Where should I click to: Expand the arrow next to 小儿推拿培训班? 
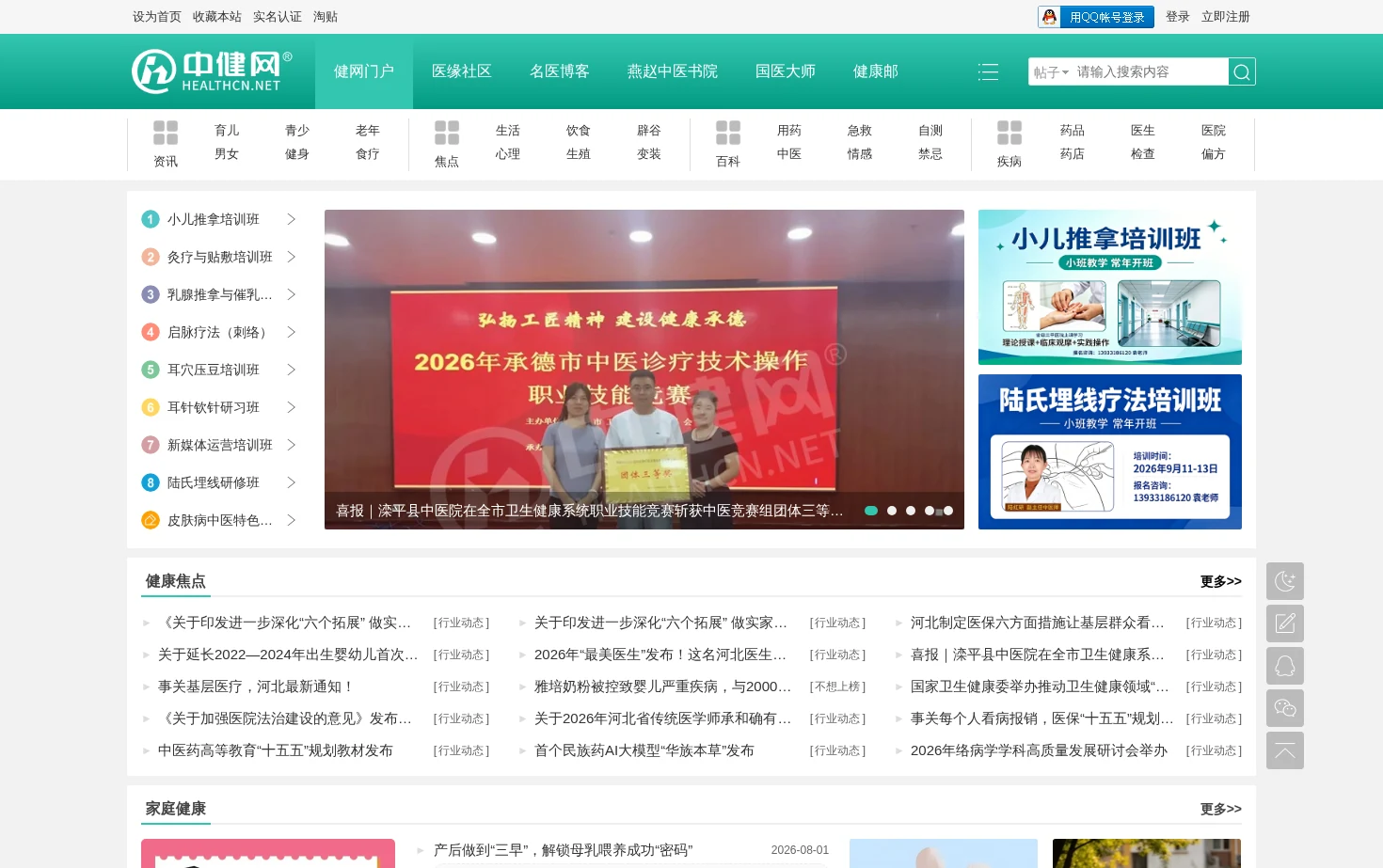(x=291, y=219)
